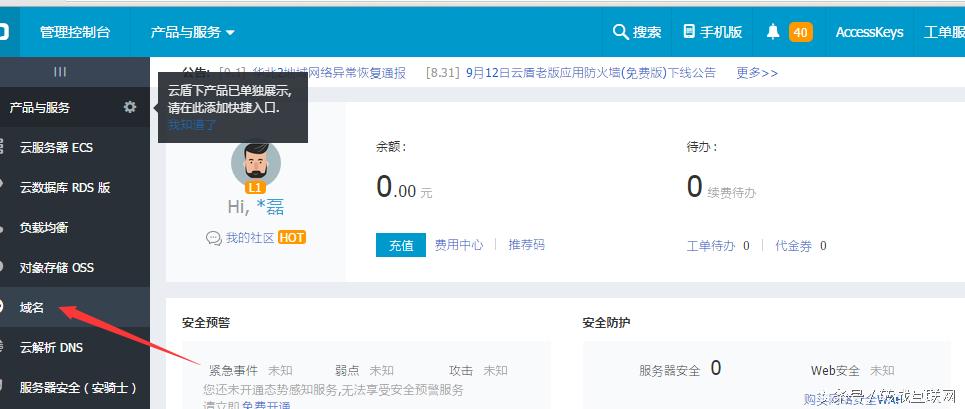Click 更多>> for more announcements

pos(757,73)
